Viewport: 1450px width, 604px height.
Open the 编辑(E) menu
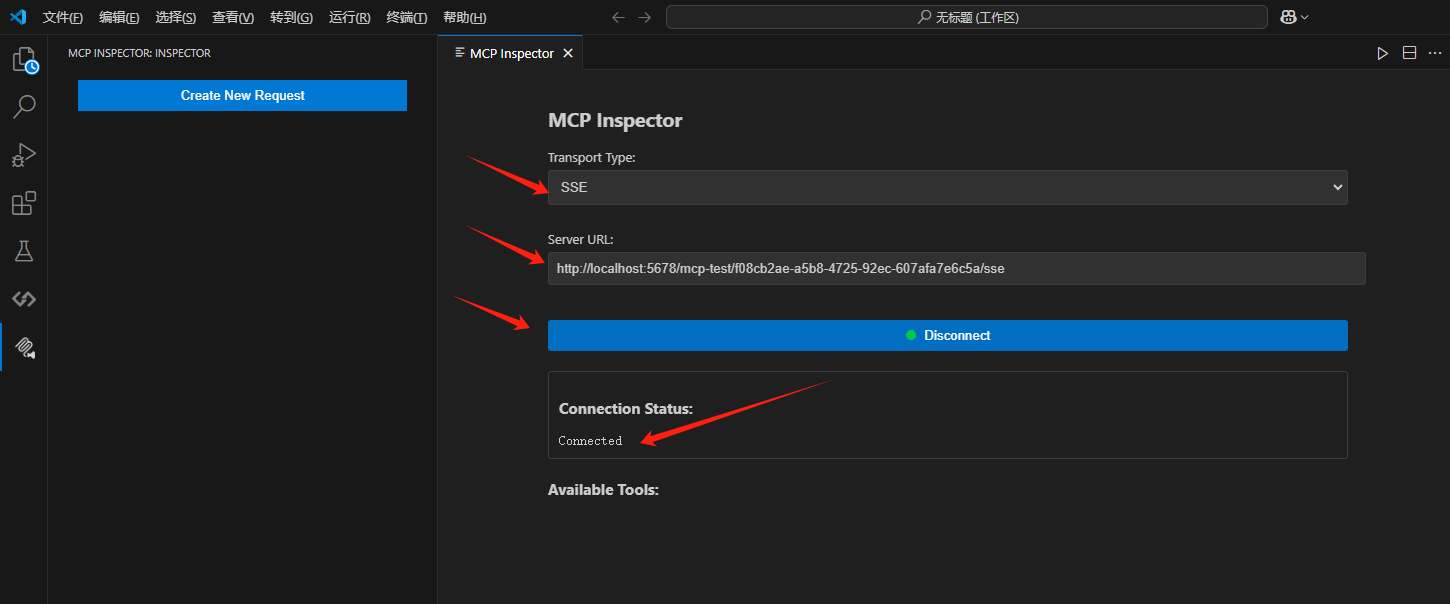click(x=119, y=17)
